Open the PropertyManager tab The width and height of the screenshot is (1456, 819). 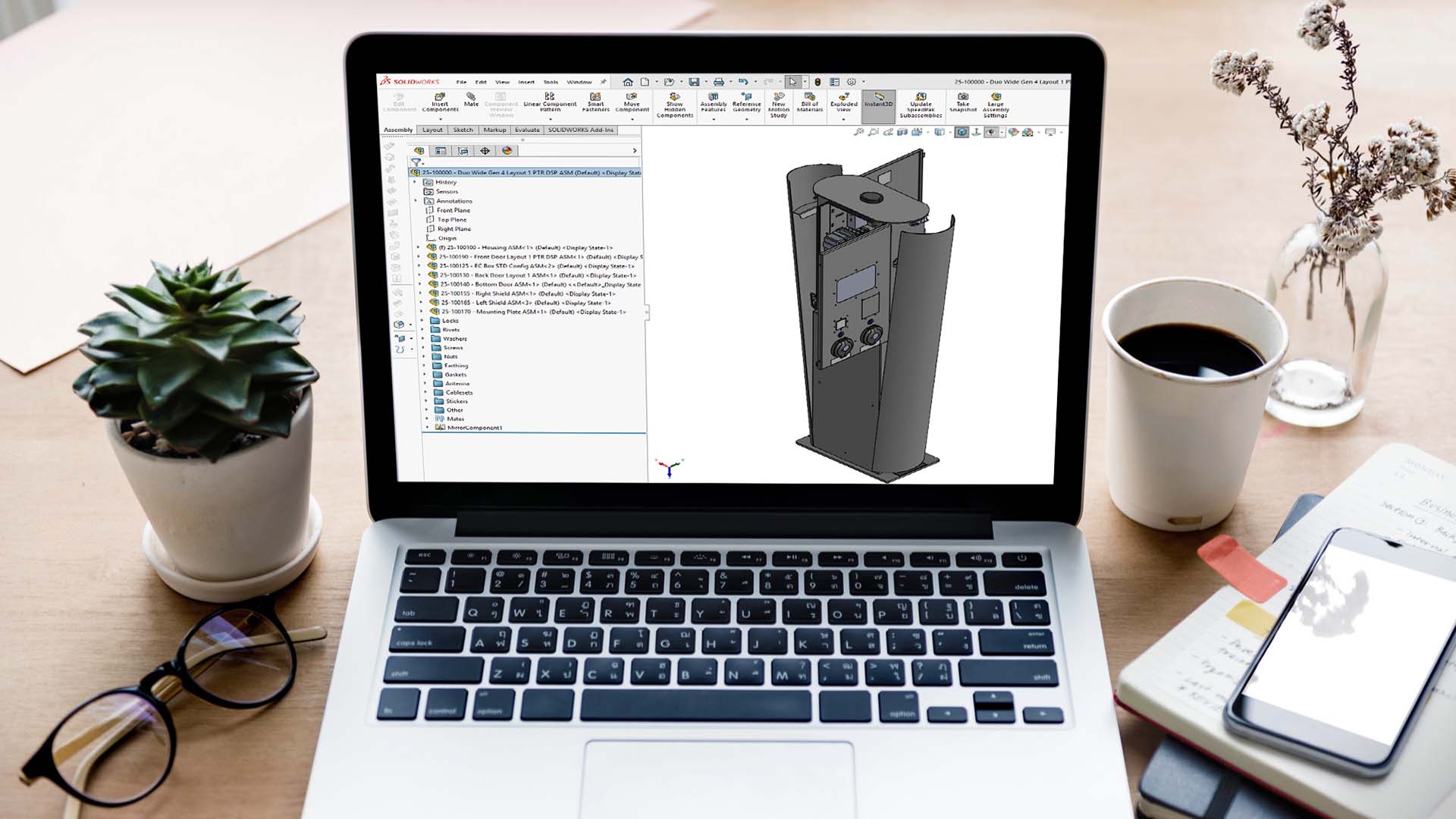pos(441,151)
